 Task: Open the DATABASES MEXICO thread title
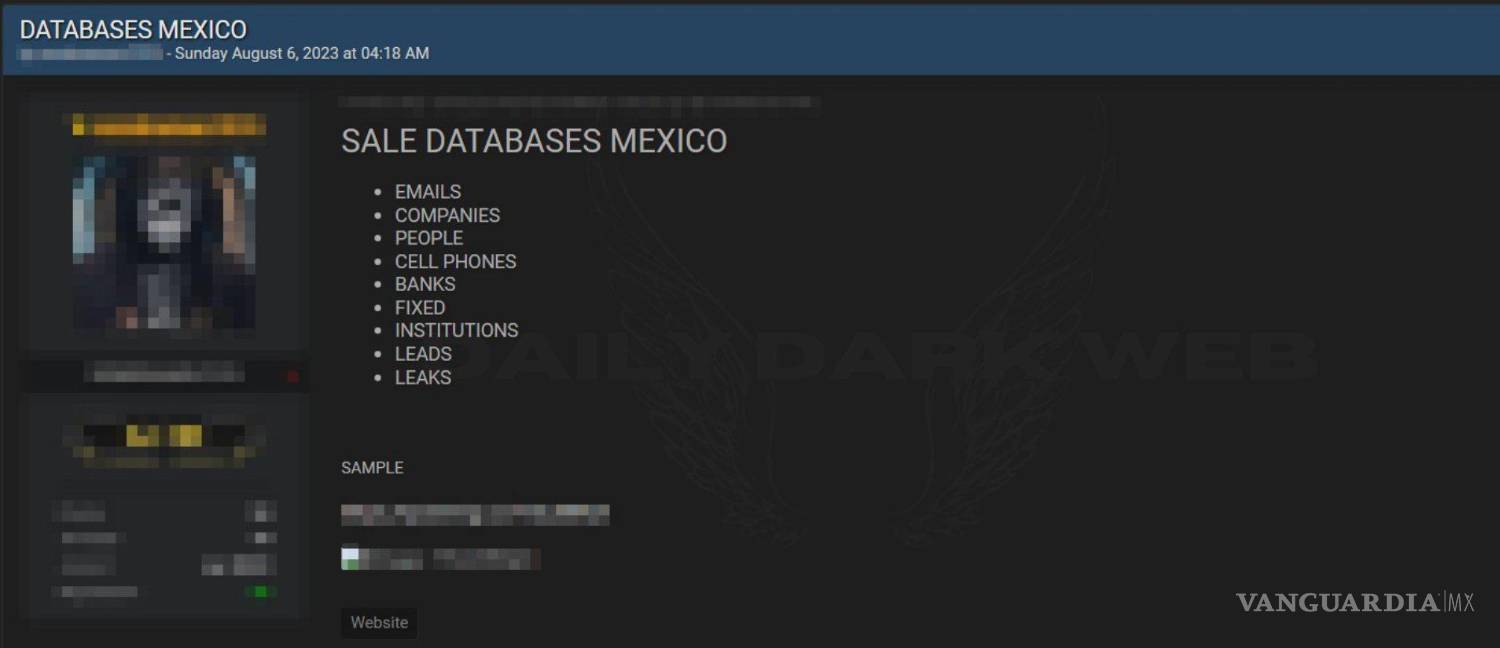(134, 30)
